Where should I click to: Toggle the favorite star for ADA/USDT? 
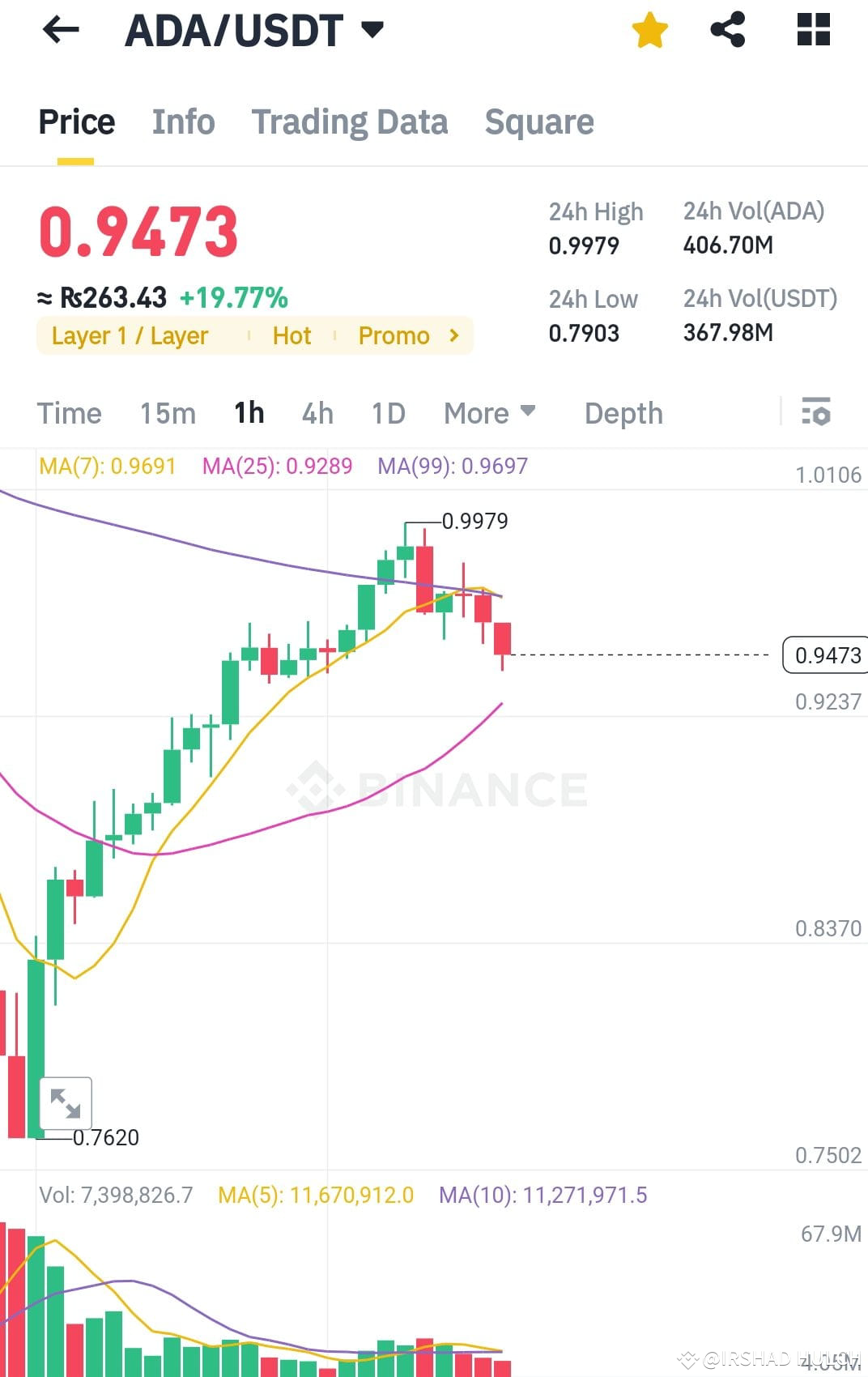[x=649, y=28]
